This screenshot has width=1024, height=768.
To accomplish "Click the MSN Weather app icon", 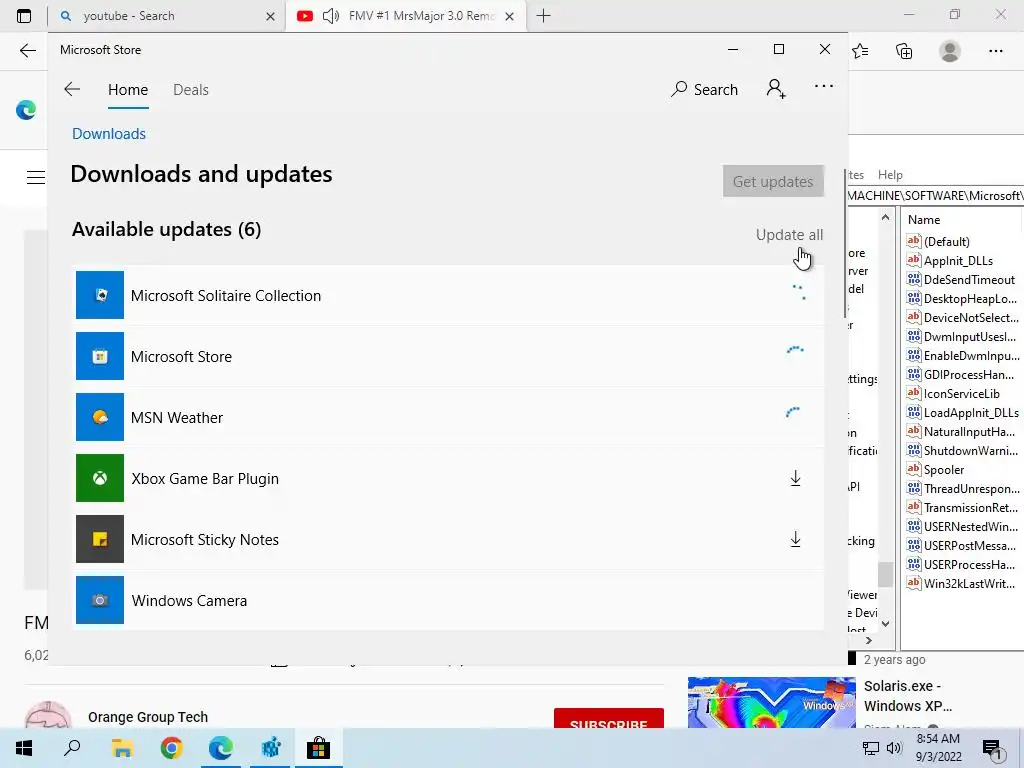I will point(100,417).
